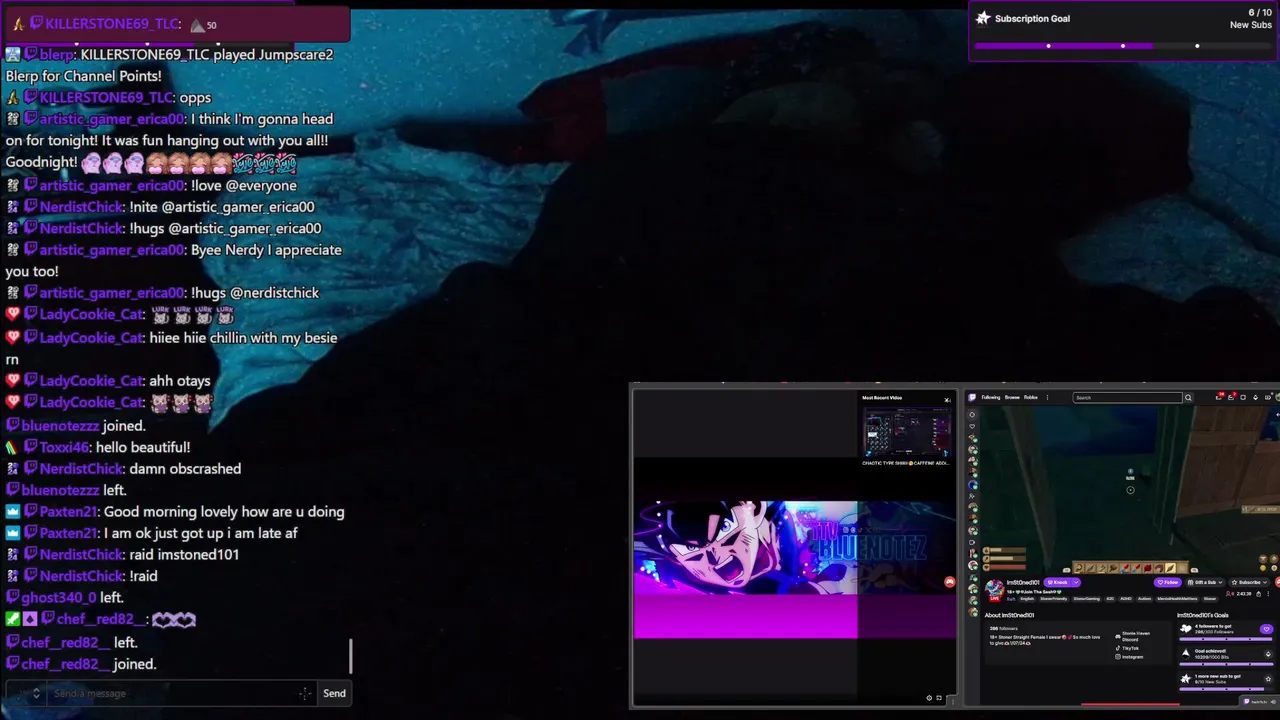Open Stonie Haven Discord link
Image resolution: width=1280 pixels, height=720 pixels.
[1132, 636]
